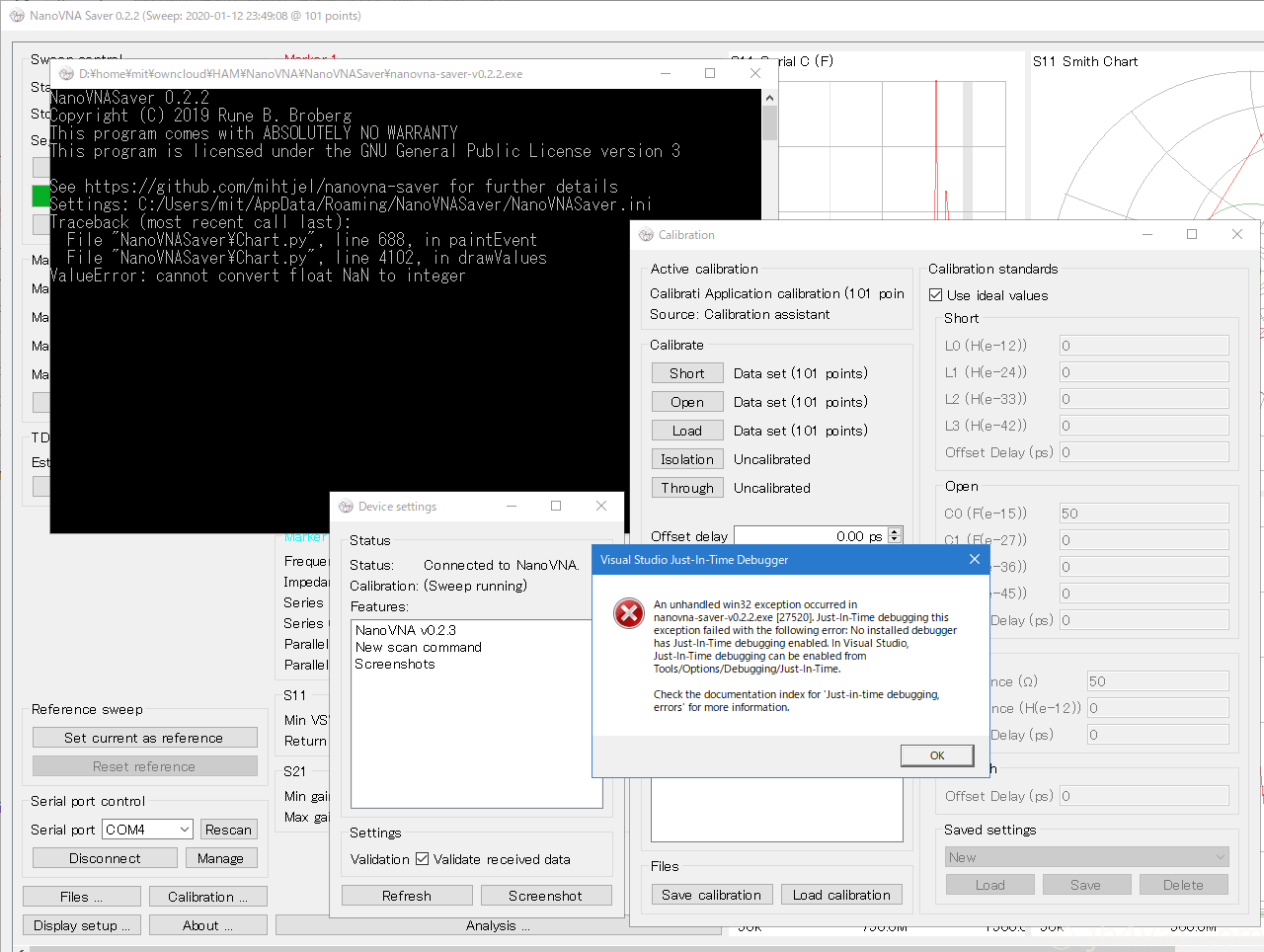Click the Isolation calibrate button
The image size is (1264, 952).
coord(687,459)
